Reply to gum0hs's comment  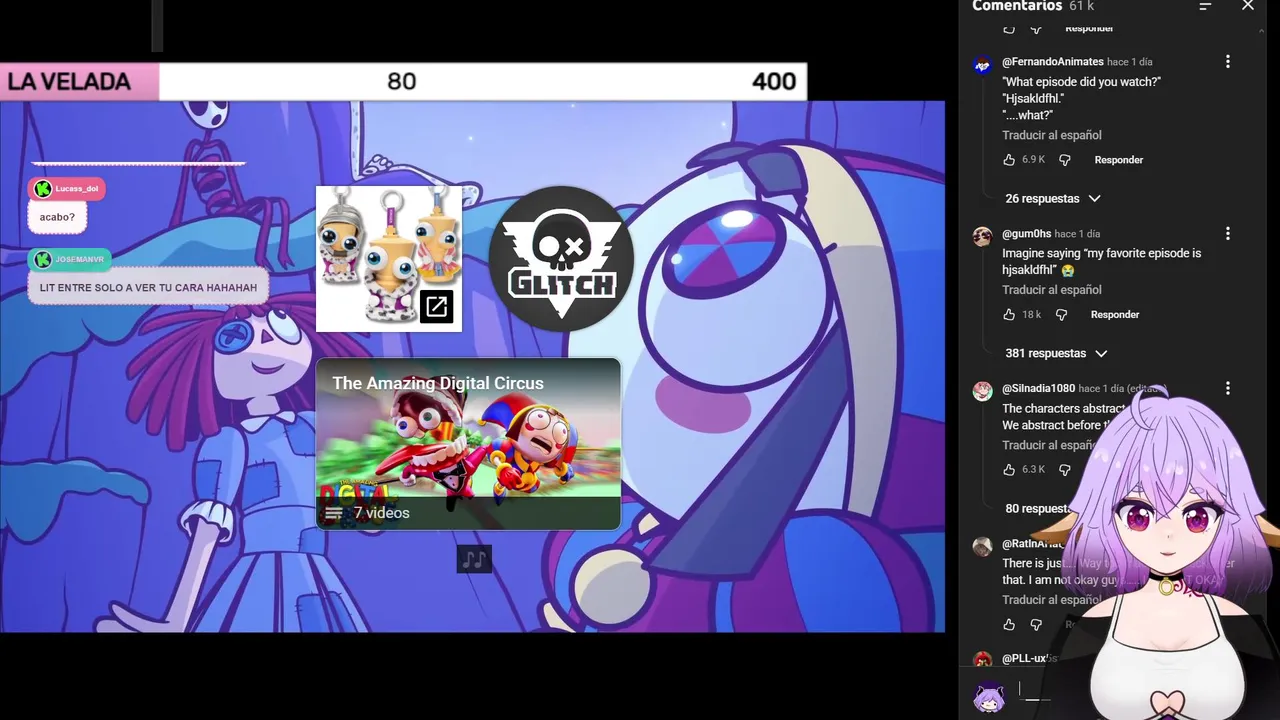tap(1115, 315)
